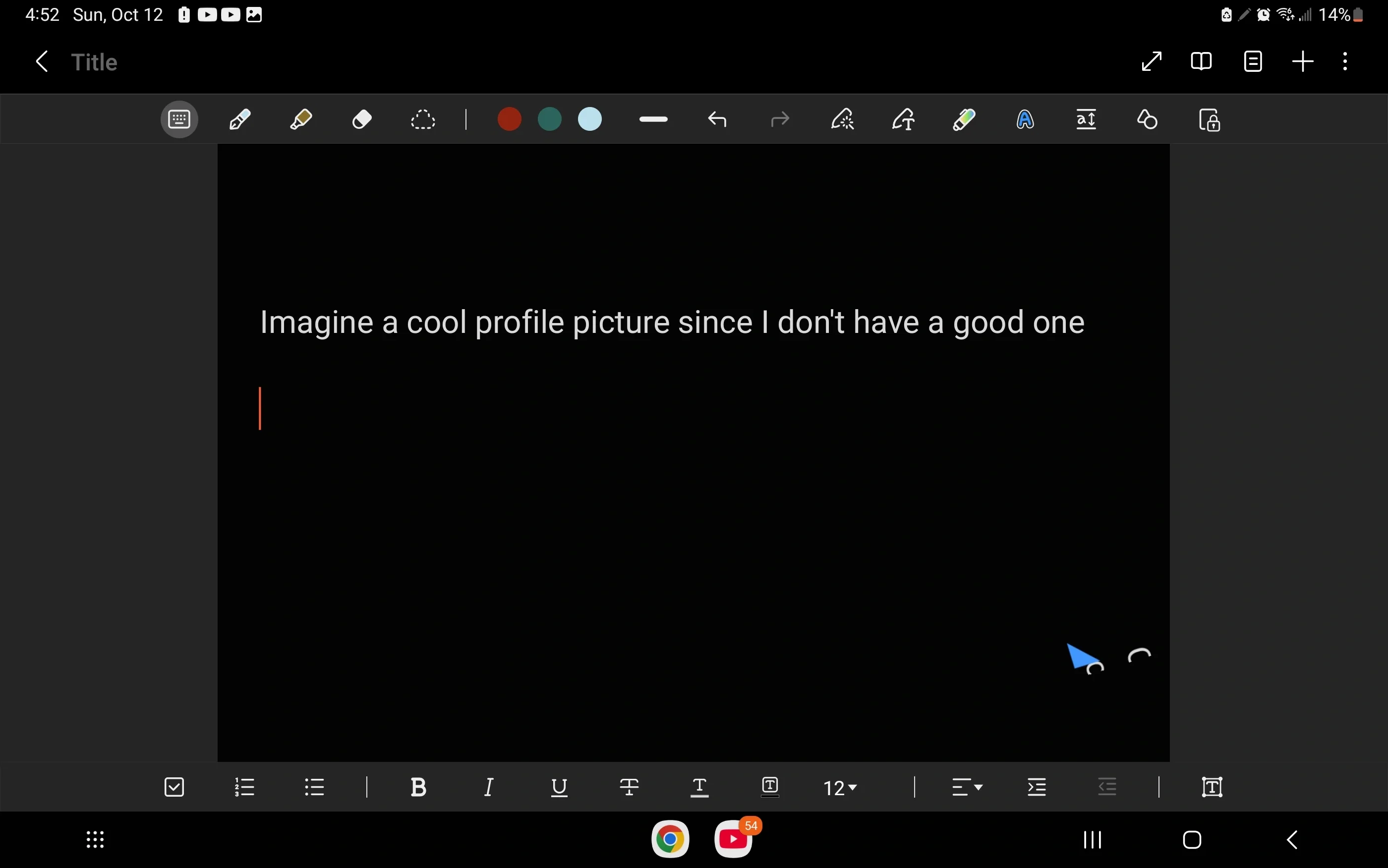1388x868 pixels.
Task: Open text color picker
Action: coord(700,788)
